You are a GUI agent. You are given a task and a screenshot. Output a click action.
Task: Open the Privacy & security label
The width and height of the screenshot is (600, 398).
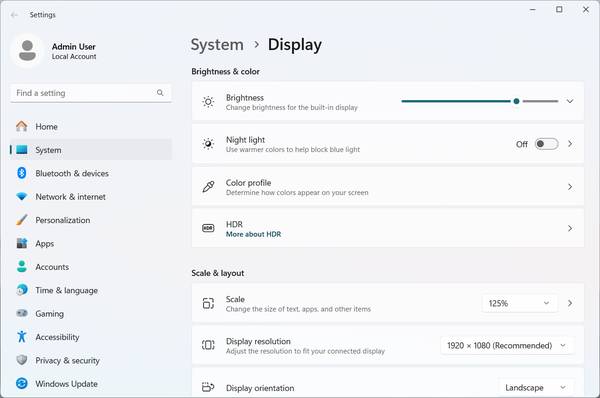coord(67,360)
